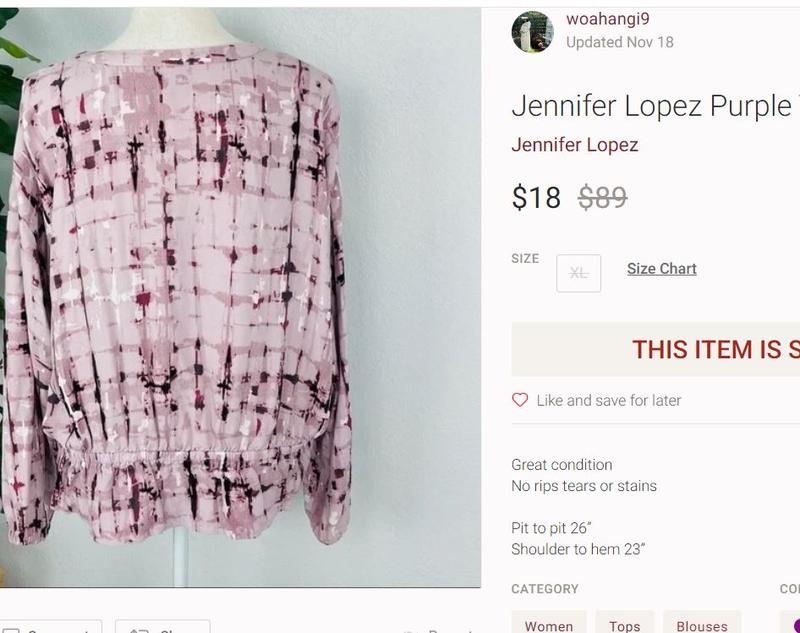Click the heart icon to like item
Viewport: 800px width, 633px height.
[520, 400]
